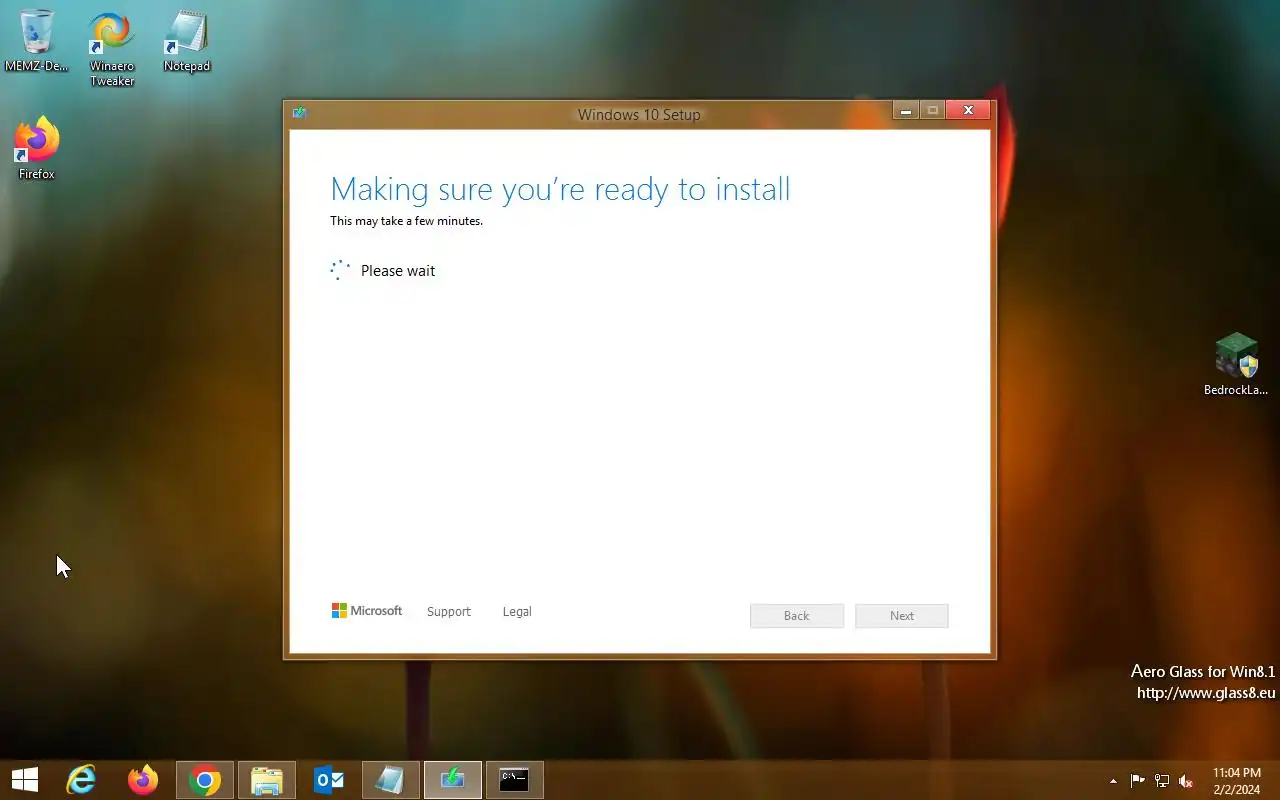Maximize the Windows 10 Setup window
The height and width of the screenshot is (800, 1280).
(933, 111)
